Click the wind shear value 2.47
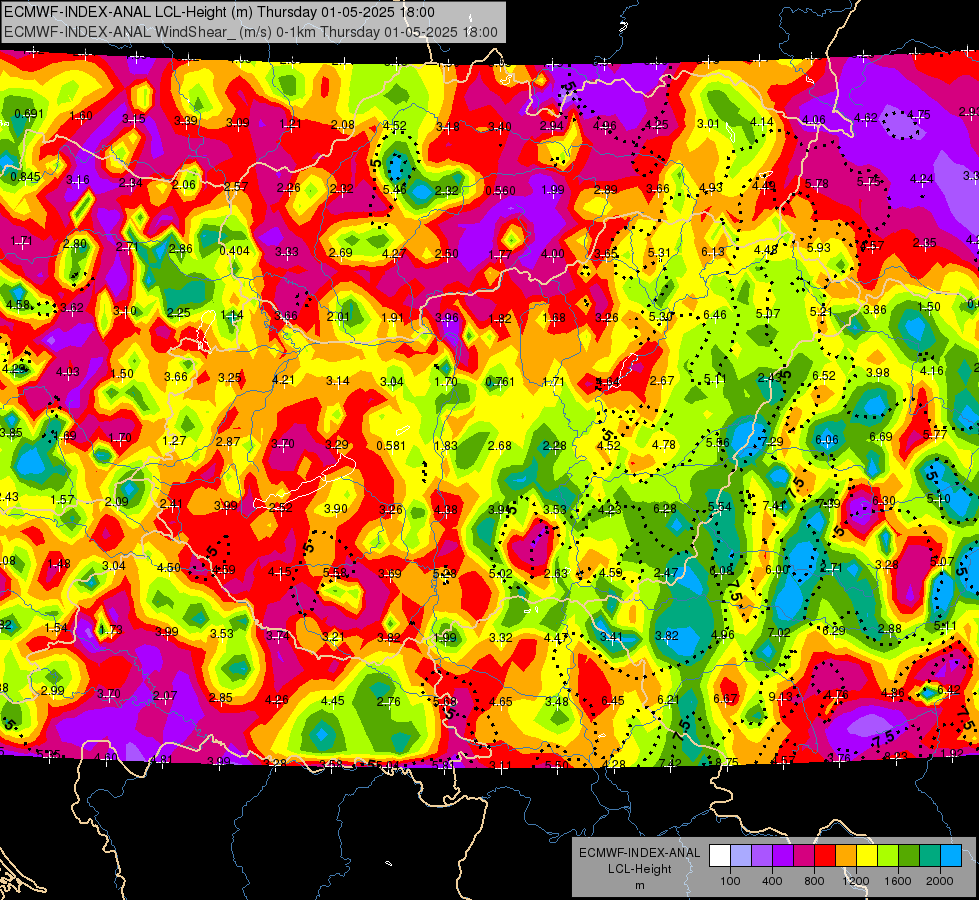979x900 pixels. pyautogui.click(x=666, y=572)
